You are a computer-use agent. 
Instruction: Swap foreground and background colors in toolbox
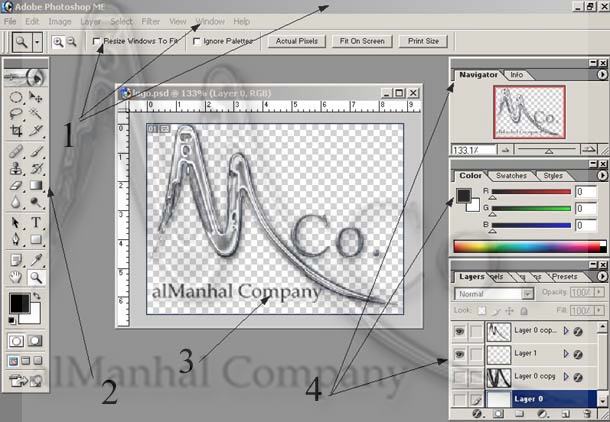point(36,296)
